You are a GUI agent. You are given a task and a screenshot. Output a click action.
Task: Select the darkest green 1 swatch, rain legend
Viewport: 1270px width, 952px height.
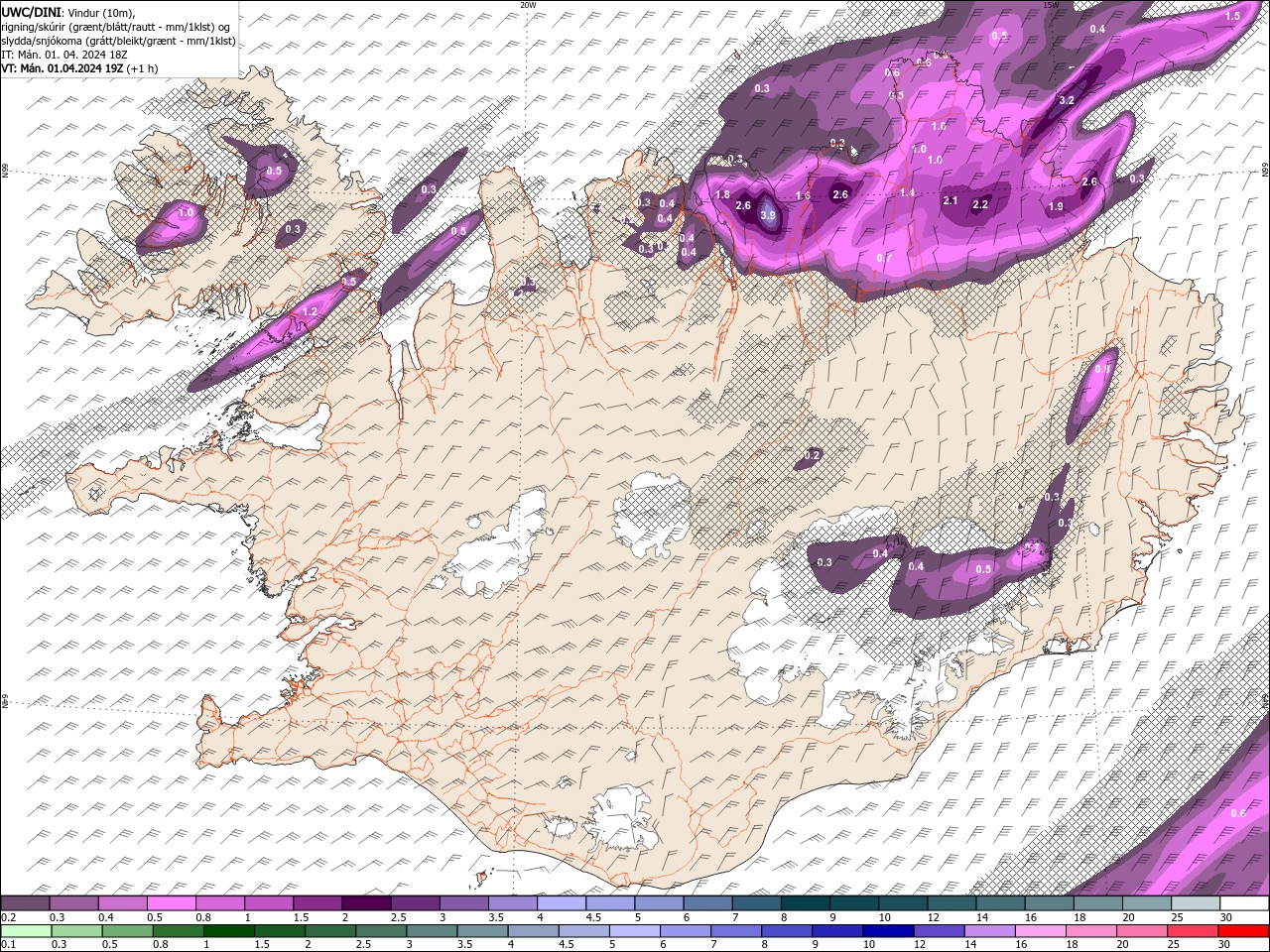tap(228, 931)
